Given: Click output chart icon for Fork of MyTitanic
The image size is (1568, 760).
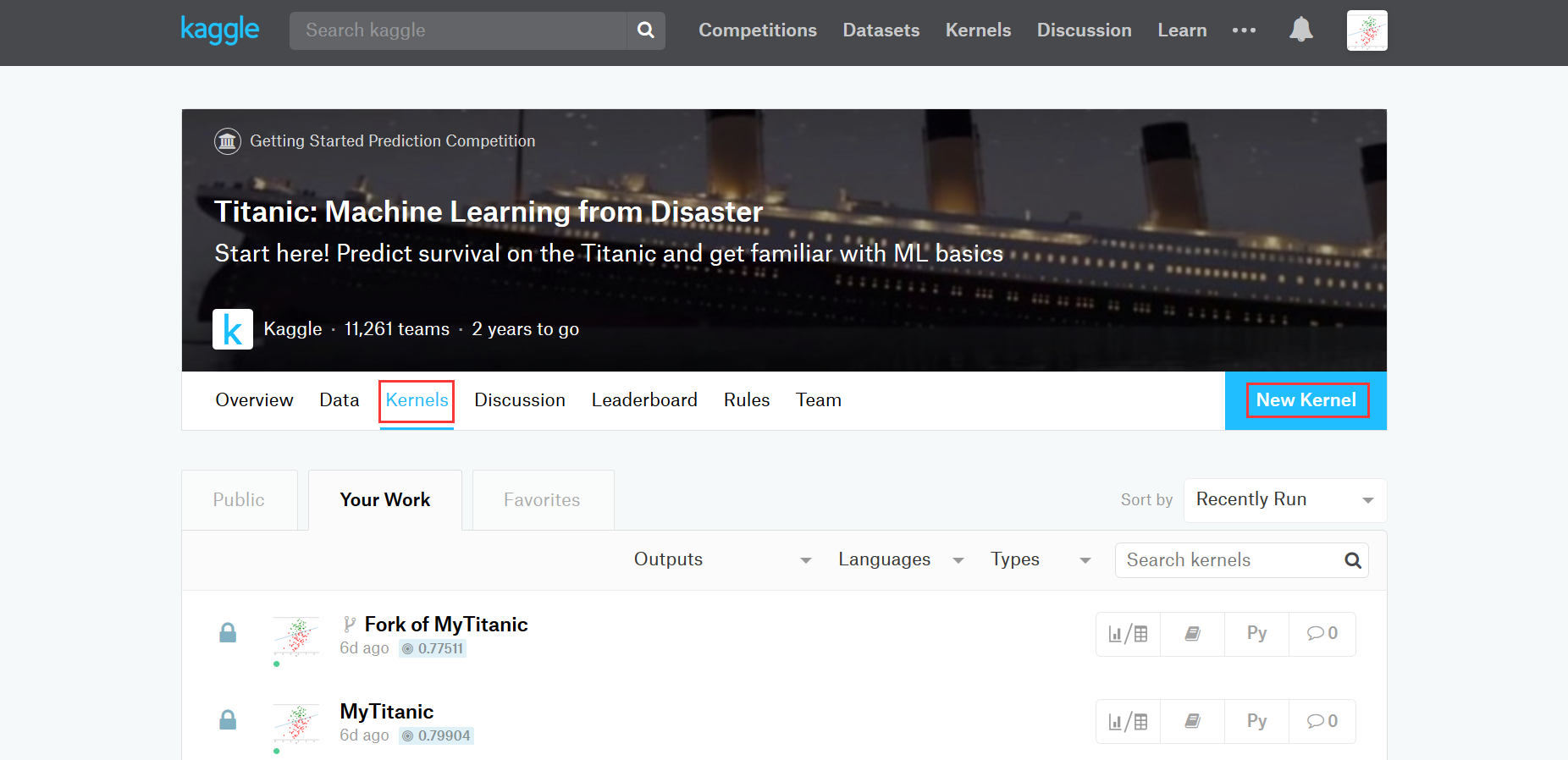Looking at the screenshot, I should click(x=1128, y=634).
